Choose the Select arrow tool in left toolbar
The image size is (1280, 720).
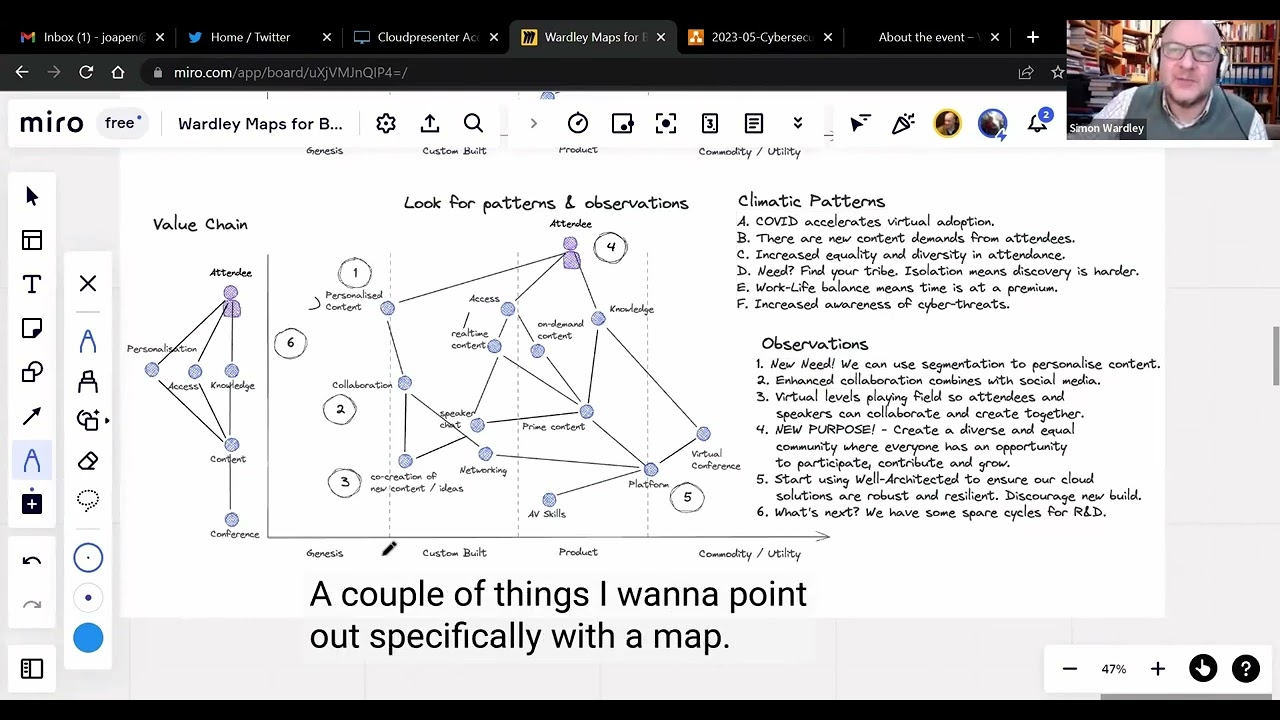[32, 196]
